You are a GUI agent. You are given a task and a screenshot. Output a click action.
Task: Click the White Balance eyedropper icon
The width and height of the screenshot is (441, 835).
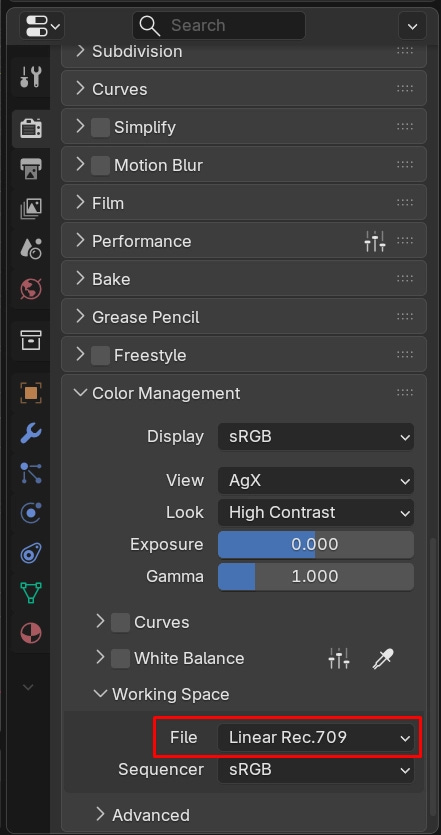(x=382, y=659)
